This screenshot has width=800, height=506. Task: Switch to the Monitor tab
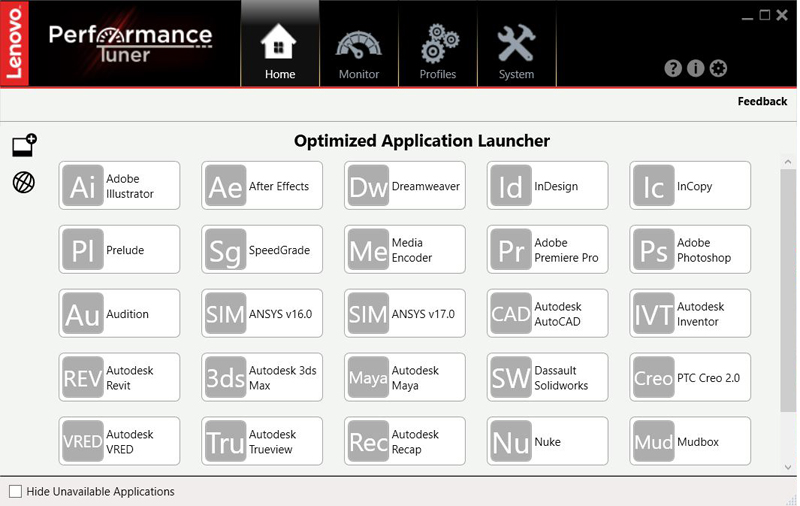coord(359,43)
